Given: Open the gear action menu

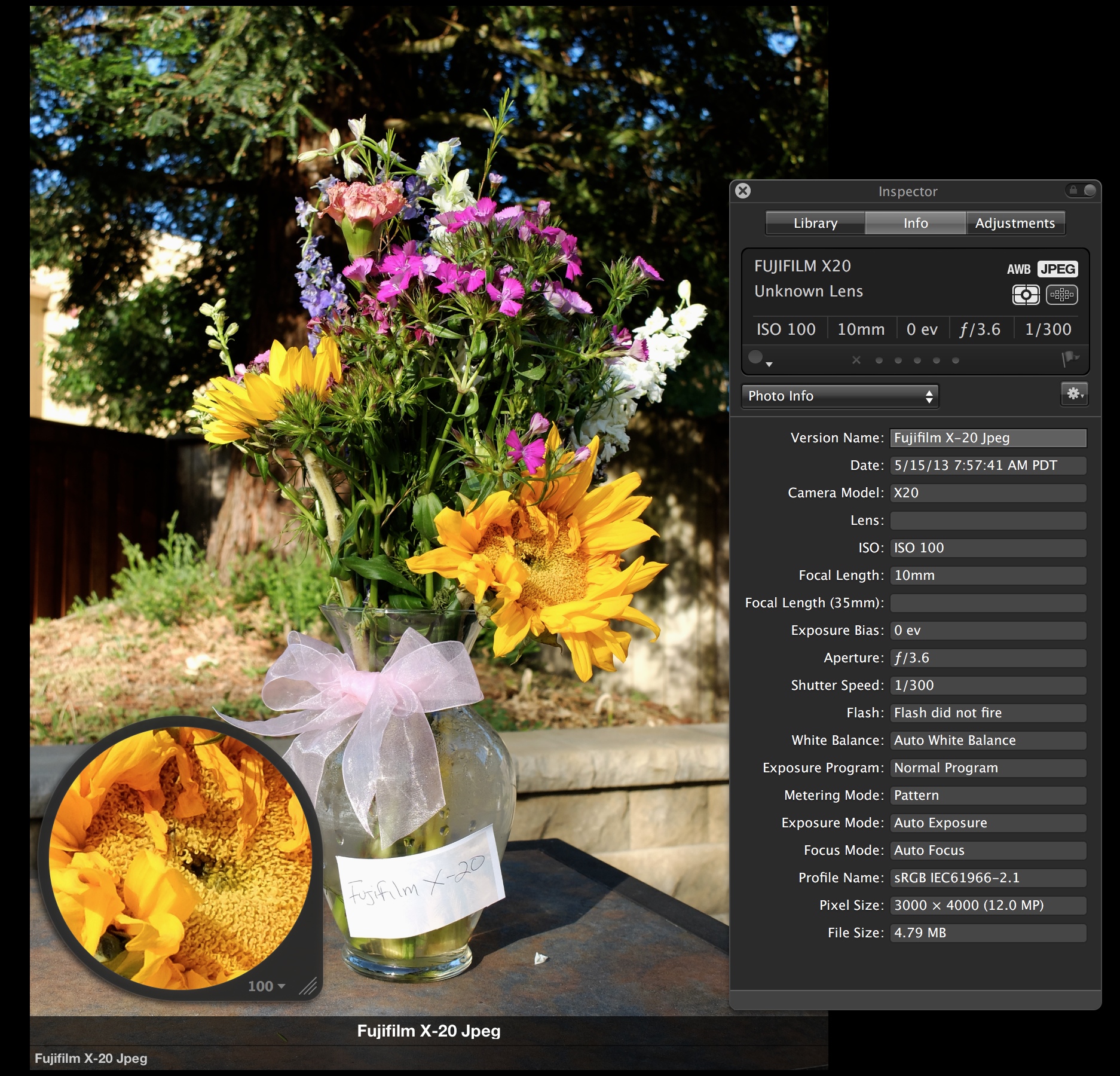Looking at the screenshot, I should 1074,395.
